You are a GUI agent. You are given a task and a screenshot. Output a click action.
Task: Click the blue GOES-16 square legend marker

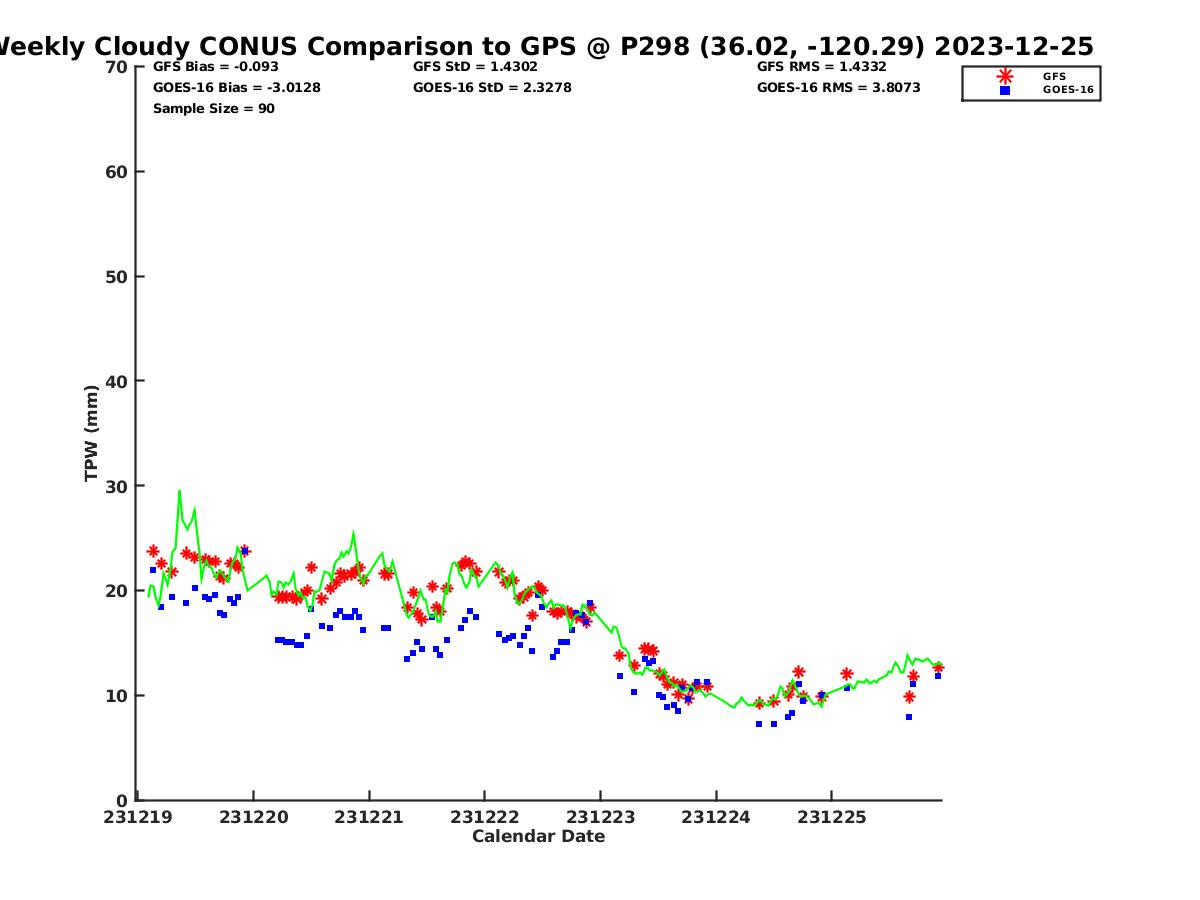click(1004, 90)
